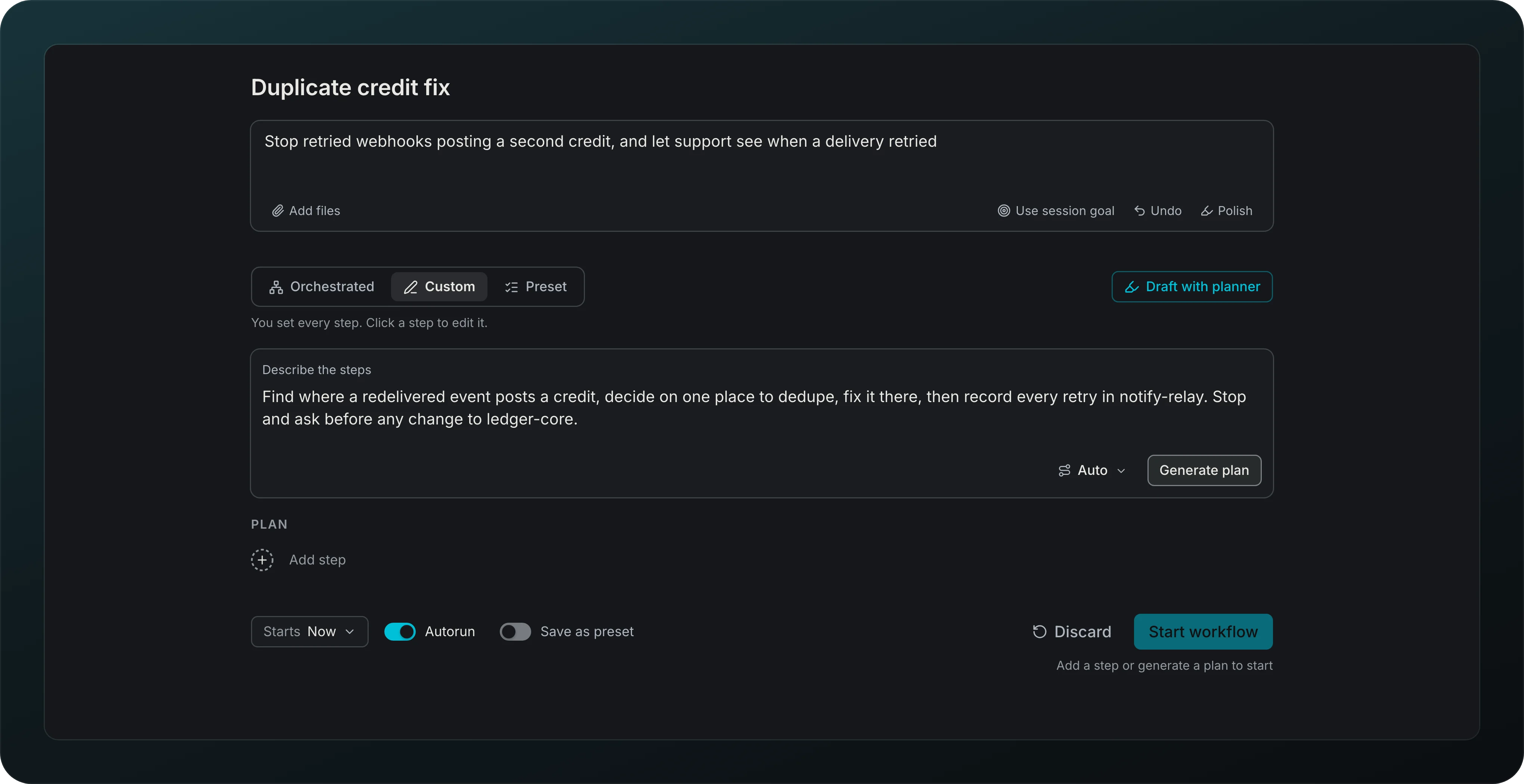The image size is (1524, 784).
Task: Click the brush icon in Draft with planner
Action: [x=1132, y=287]
